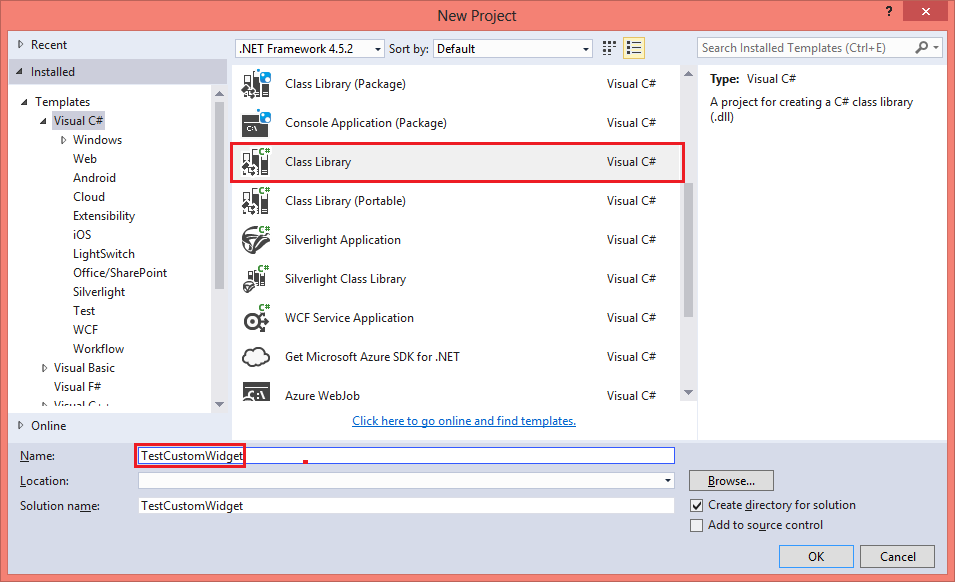Expand the Recent section
The height and width of the screenshot is (582, 955).
[x=21, y=44]
